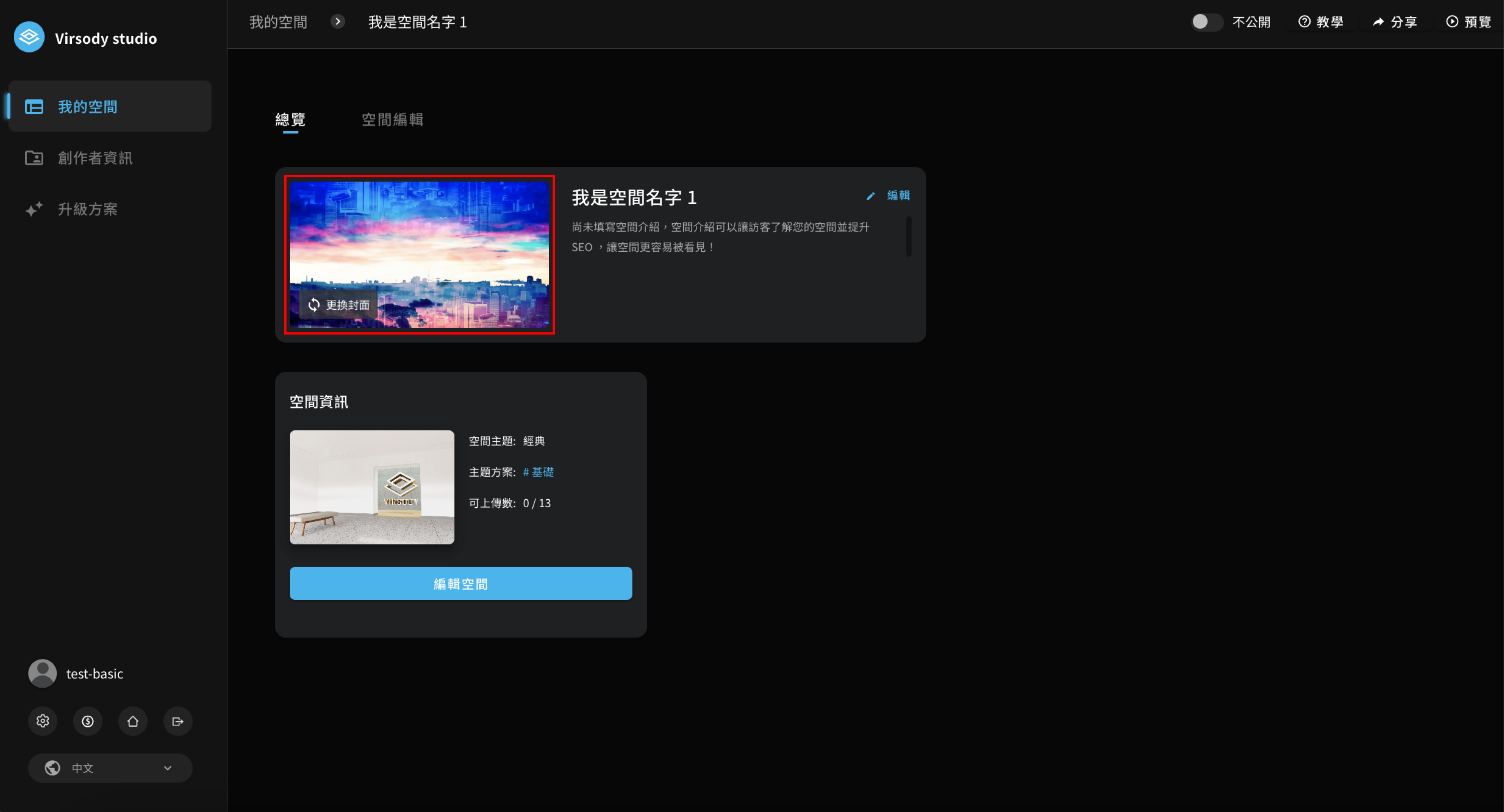Click the pencil edit icon beside 編輯

pos(870,195)
